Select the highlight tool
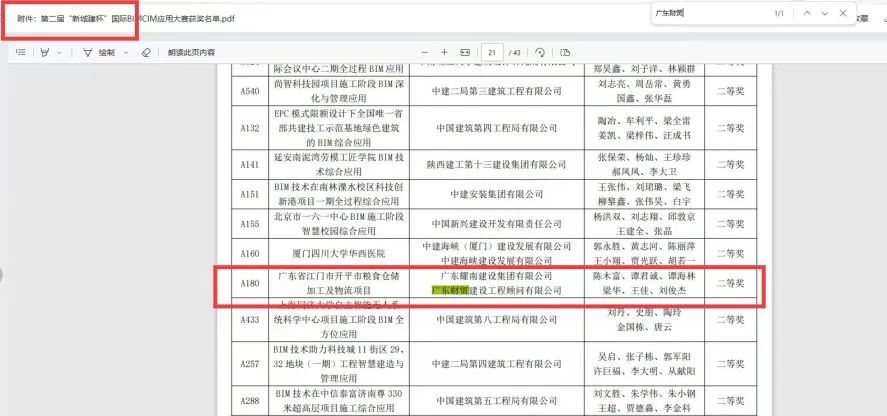Screen dimensions: 887x416 45,52
